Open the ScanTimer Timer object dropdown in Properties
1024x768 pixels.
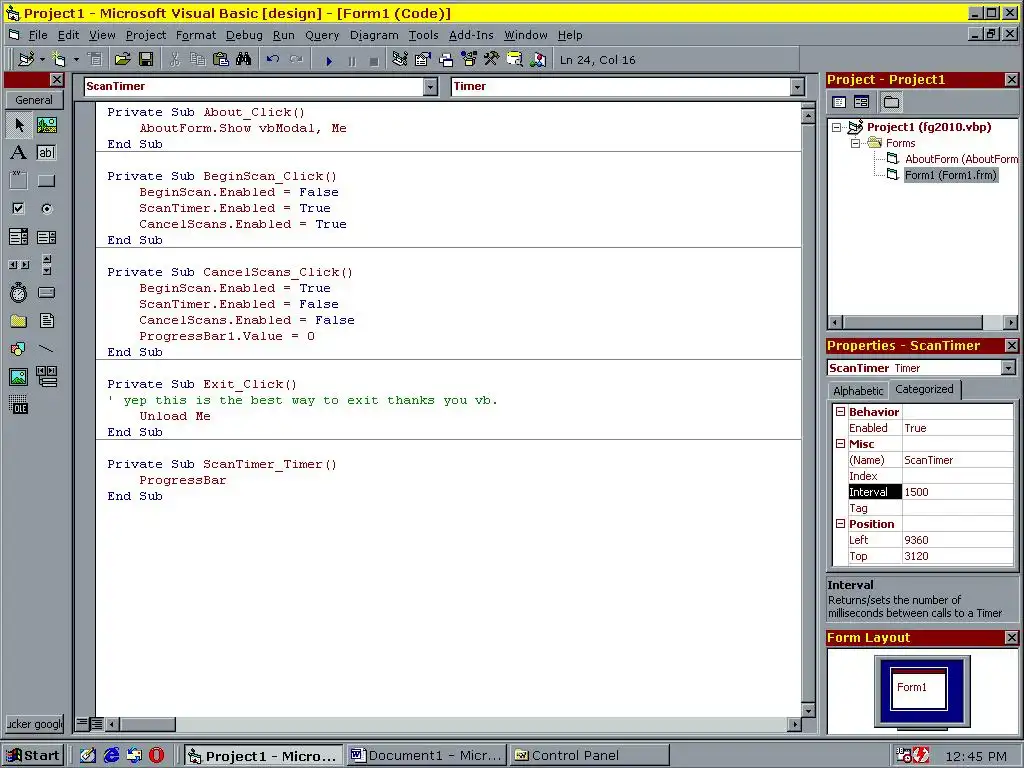(1008, 368)
